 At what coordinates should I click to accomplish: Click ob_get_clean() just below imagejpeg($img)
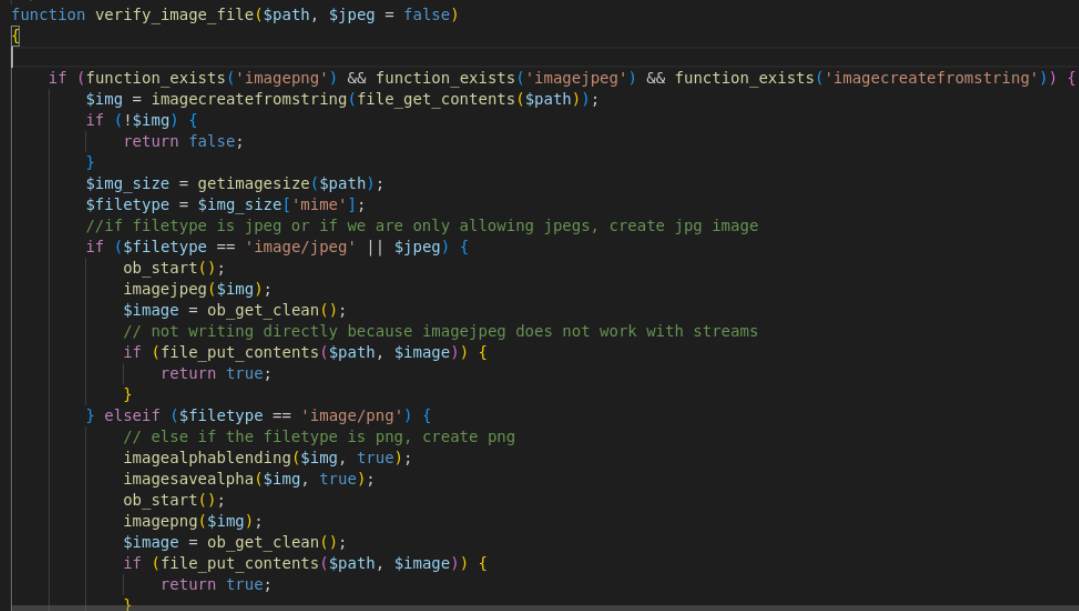(273, 310)
